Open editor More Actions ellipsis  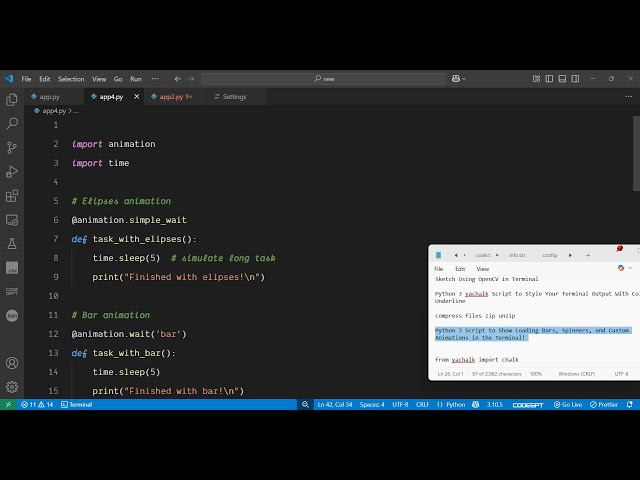coord(629,97)
